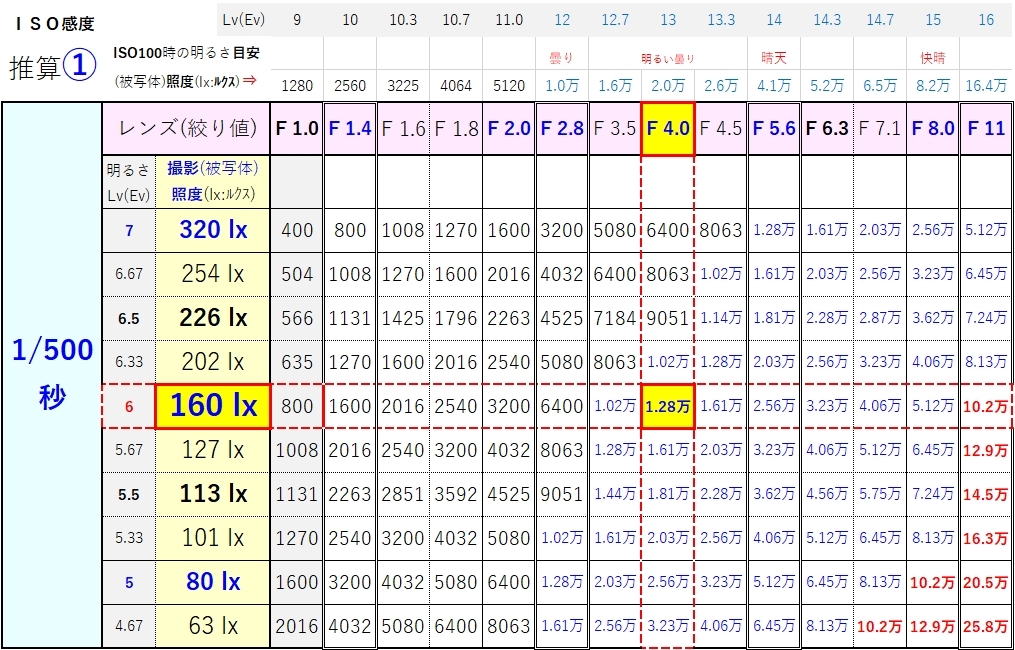Select the F 5.6 aperture header

pyautogui.click(x=774, y=129)
